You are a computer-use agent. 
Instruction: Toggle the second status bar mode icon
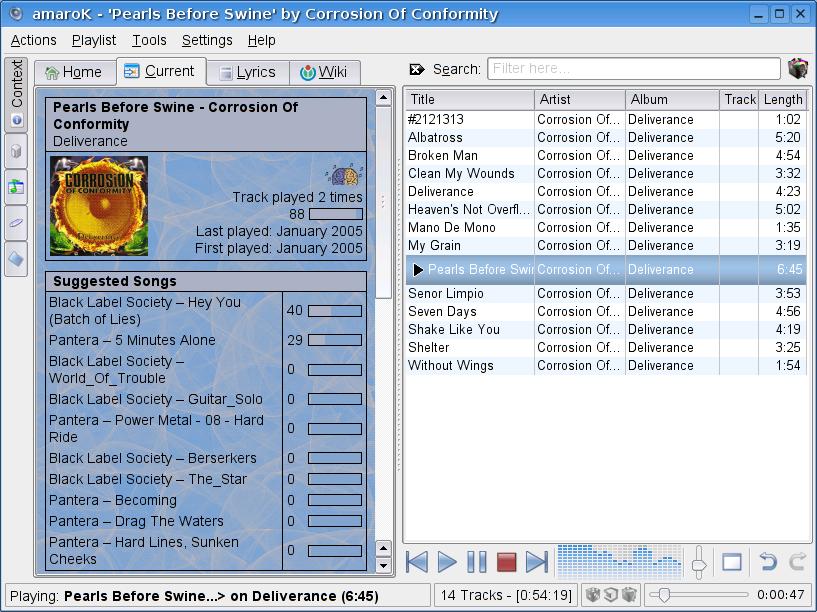611,595
